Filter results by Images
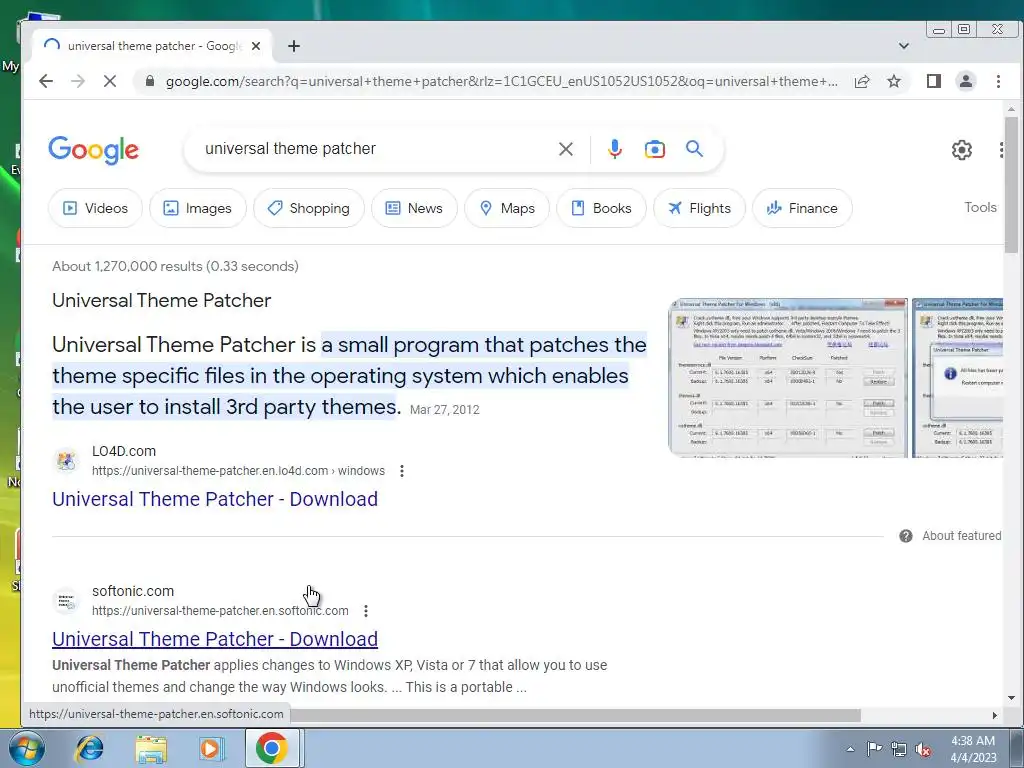This screenshot has height=768, width=1024. pos(197,208)
